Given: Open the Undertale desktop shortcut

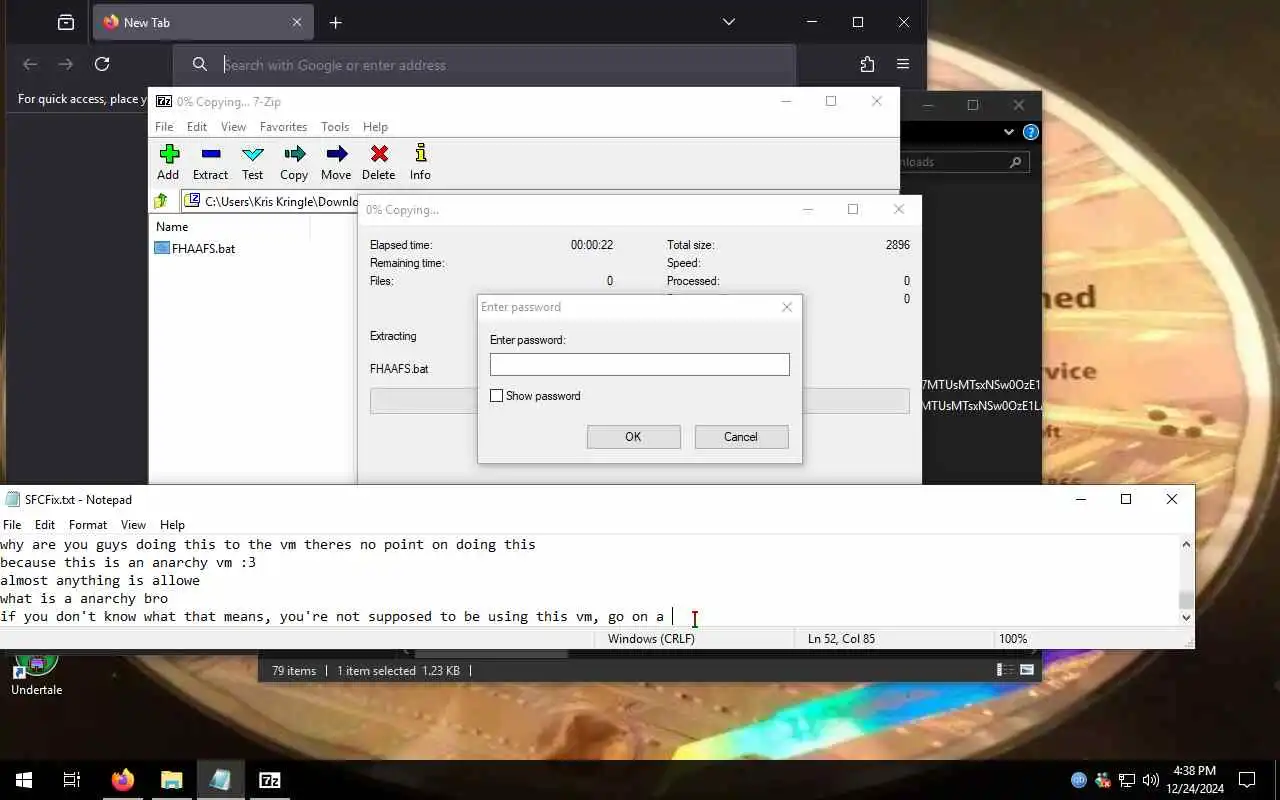Looking at the screenshot, I should 36,672.
